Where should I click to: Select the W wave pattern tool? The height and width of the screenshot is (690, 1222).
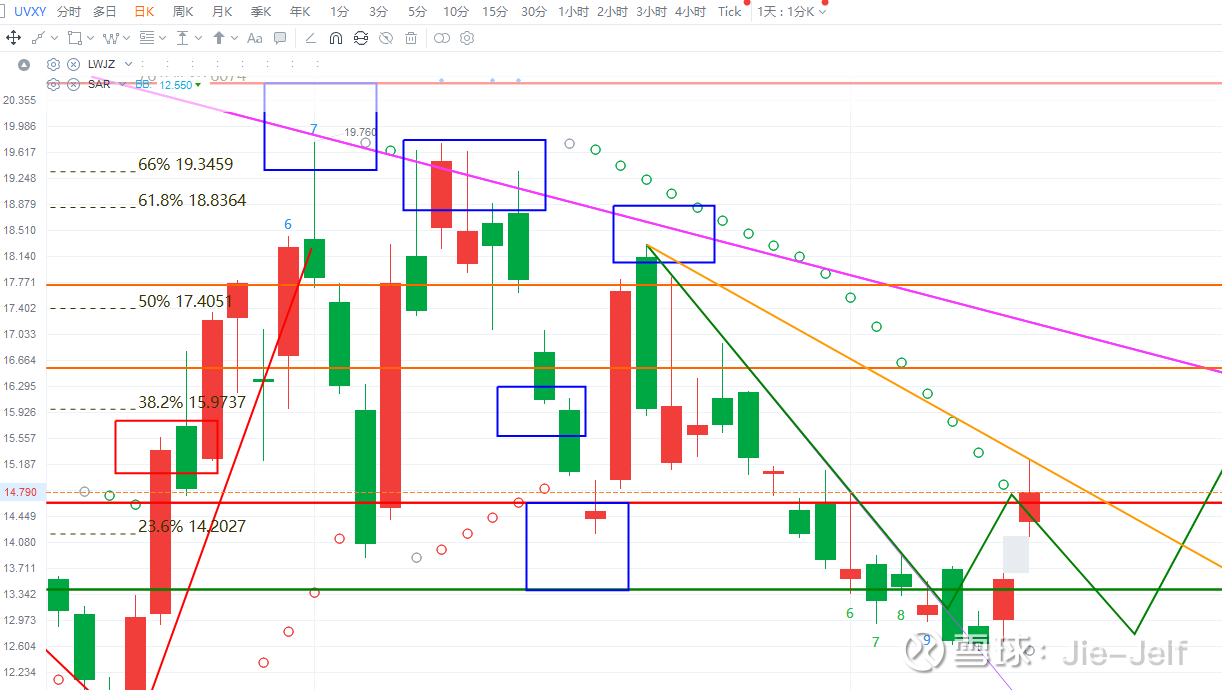tap(110, 38)
